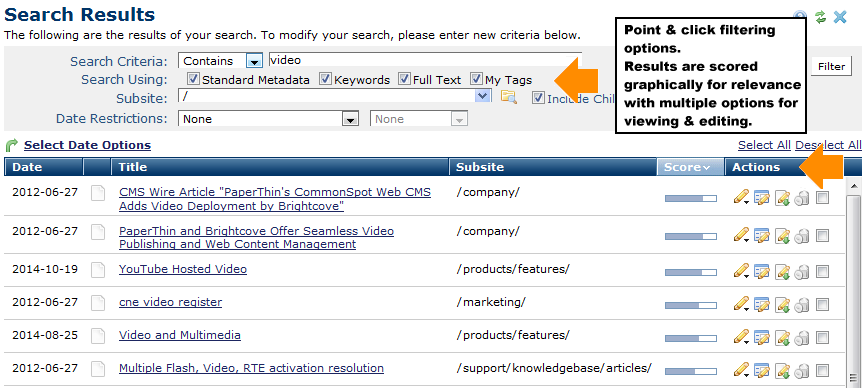Click the 2014-10-19 date cell
The width and height of the screenshot is (867, 388).
point(45,269)
